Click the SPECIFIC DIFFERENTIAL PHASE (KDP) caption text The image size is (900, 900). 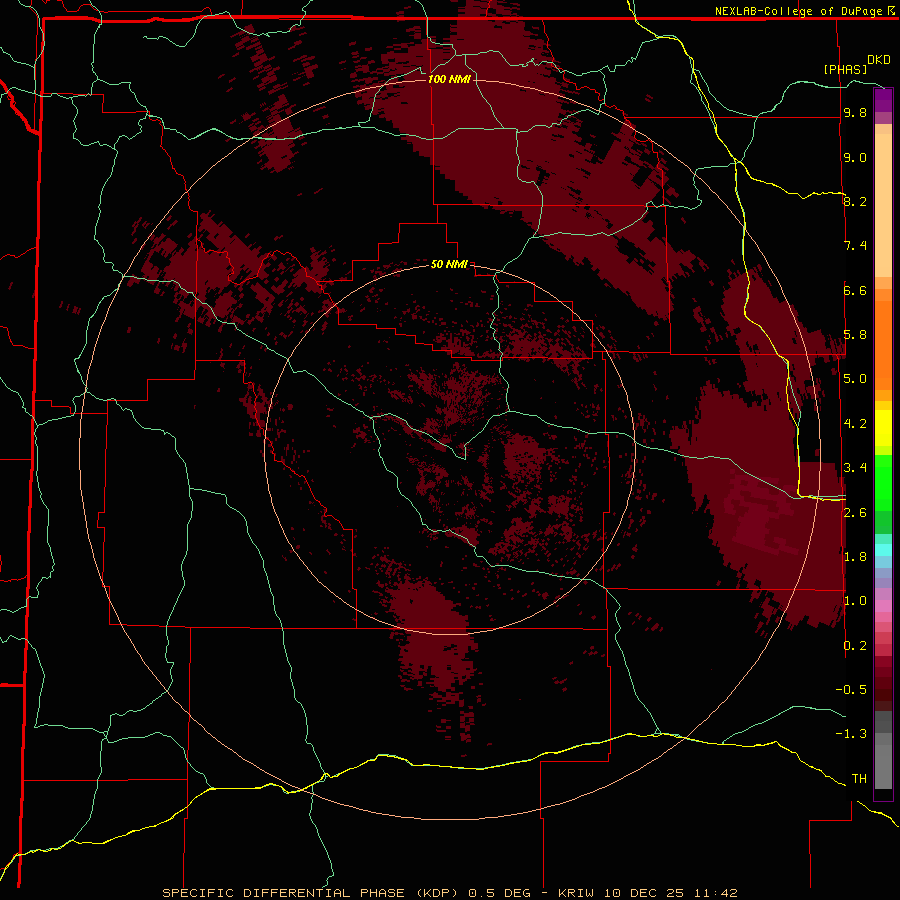pyautogui.click(x=310, y=893)
